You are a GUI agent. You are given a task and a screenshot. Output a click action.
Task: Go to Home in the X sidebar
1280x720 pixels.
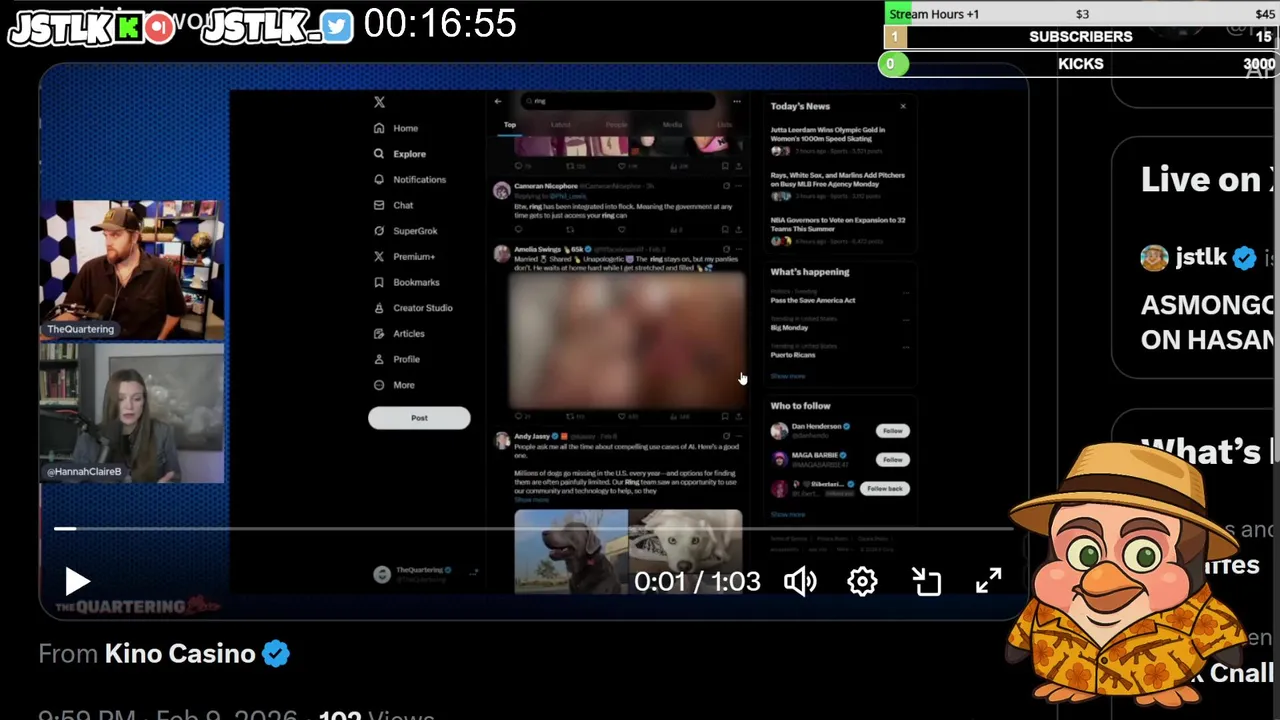396,128
